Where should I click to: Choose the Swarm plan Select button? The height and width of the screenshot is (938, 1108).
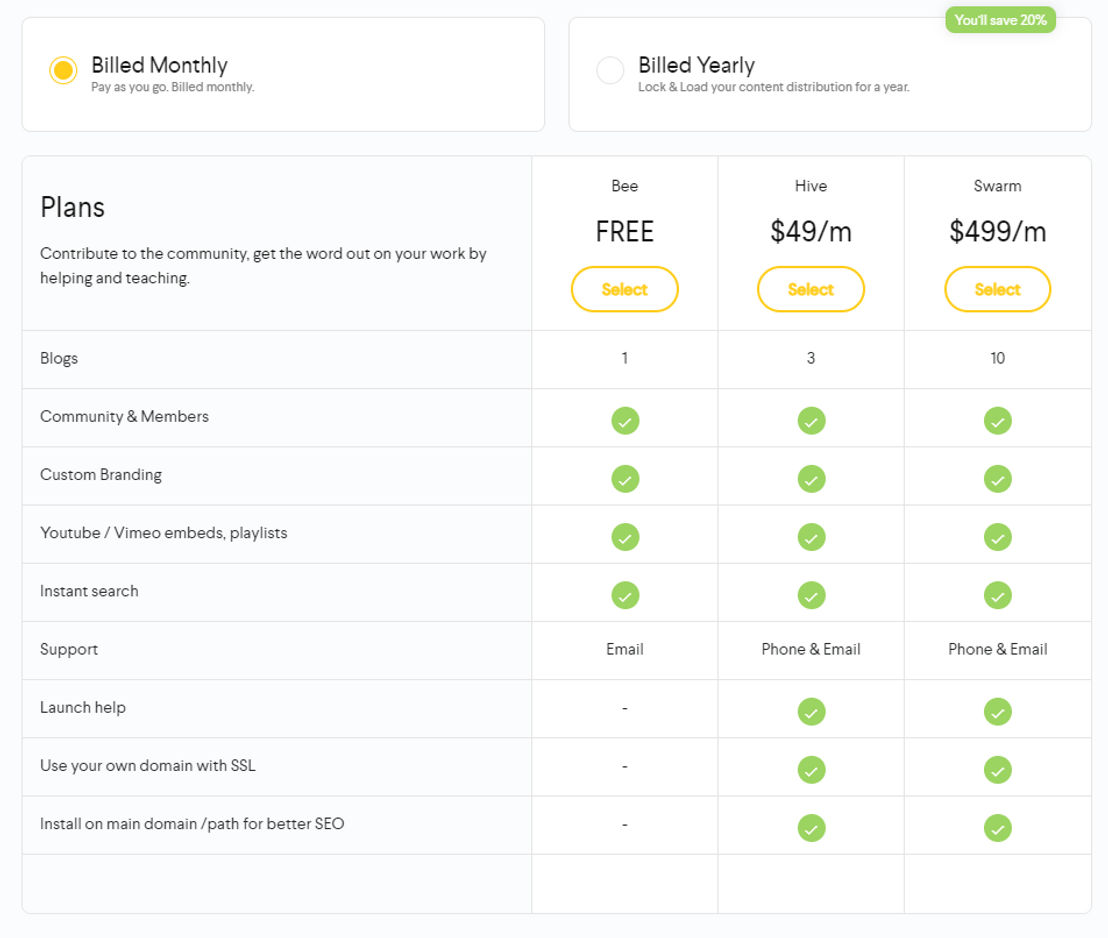click(997, 289)
